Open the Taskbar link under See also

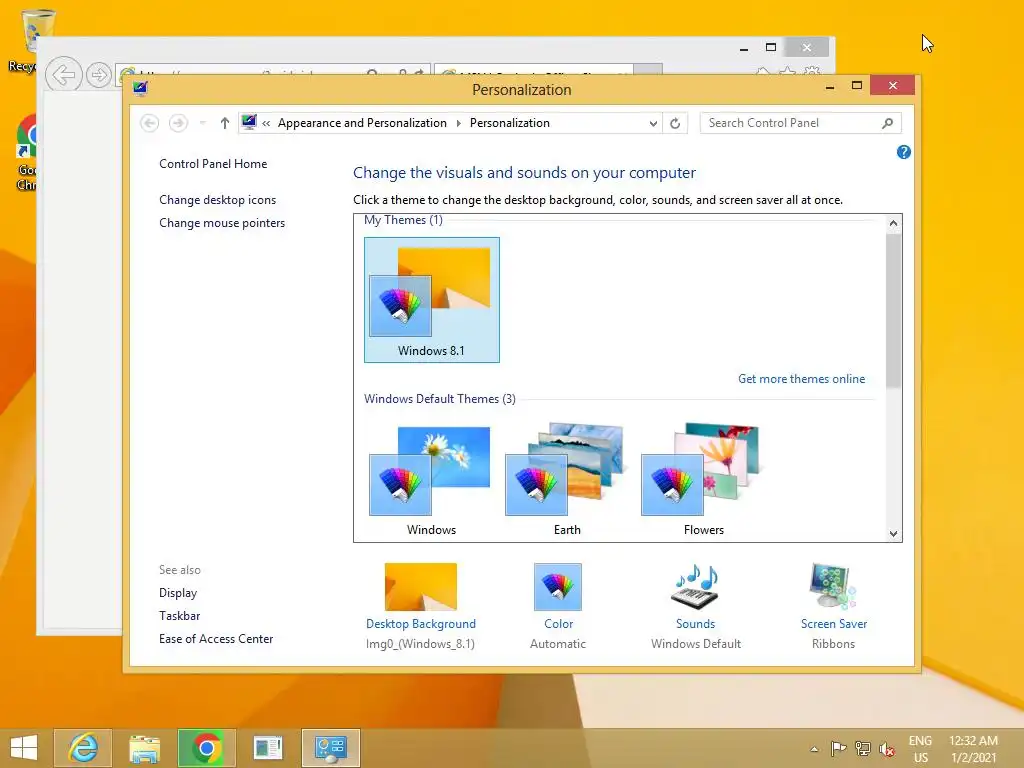180,616
